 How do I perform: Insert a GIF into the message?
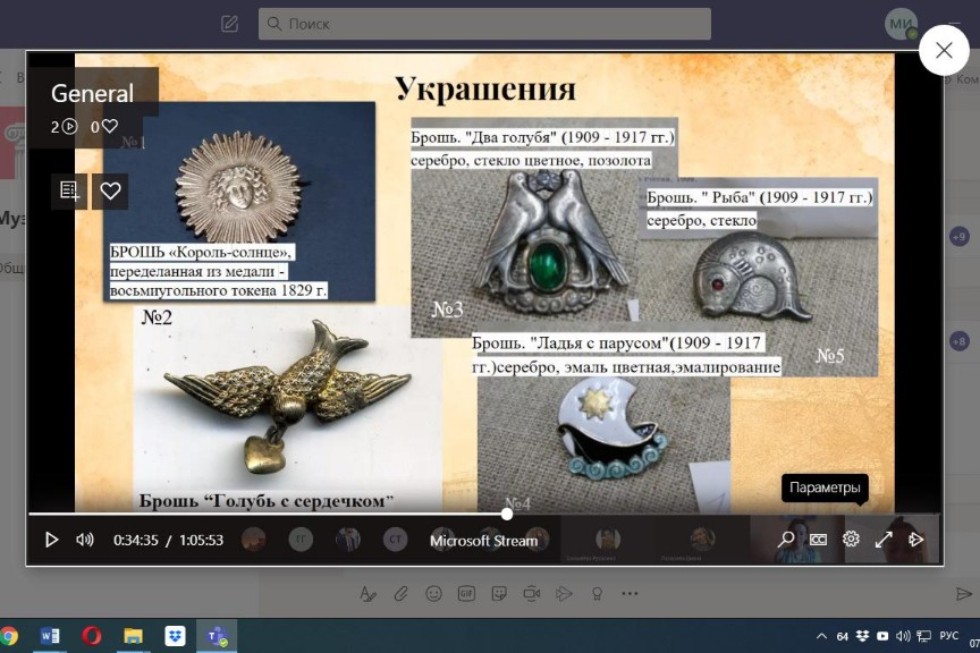pos(465,593)
